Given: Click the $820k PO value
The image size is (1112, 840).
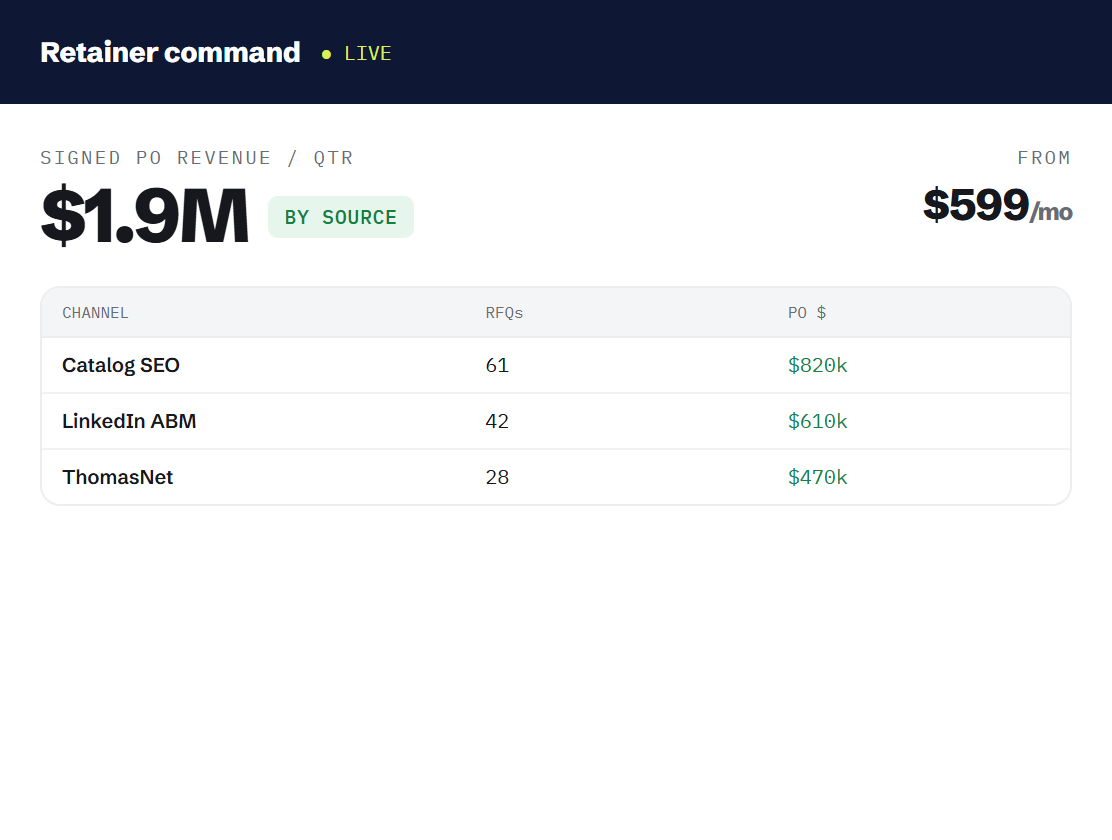Looking at the screenshot, I should (x=818, y=365).
